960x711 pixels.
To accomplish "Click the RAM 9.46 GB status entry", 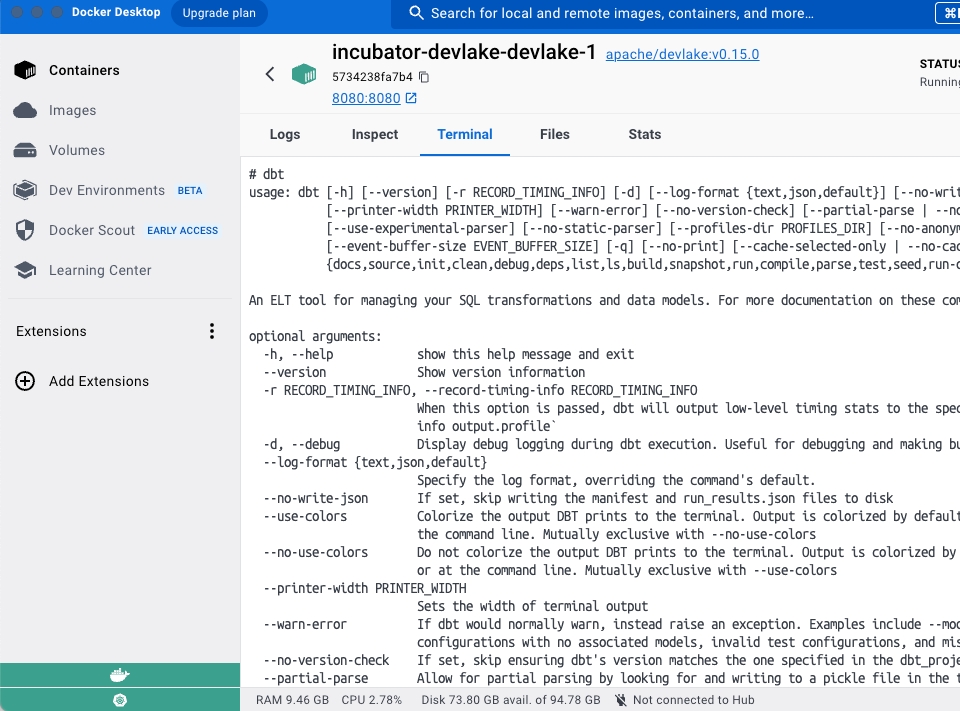I will point(292,700).
